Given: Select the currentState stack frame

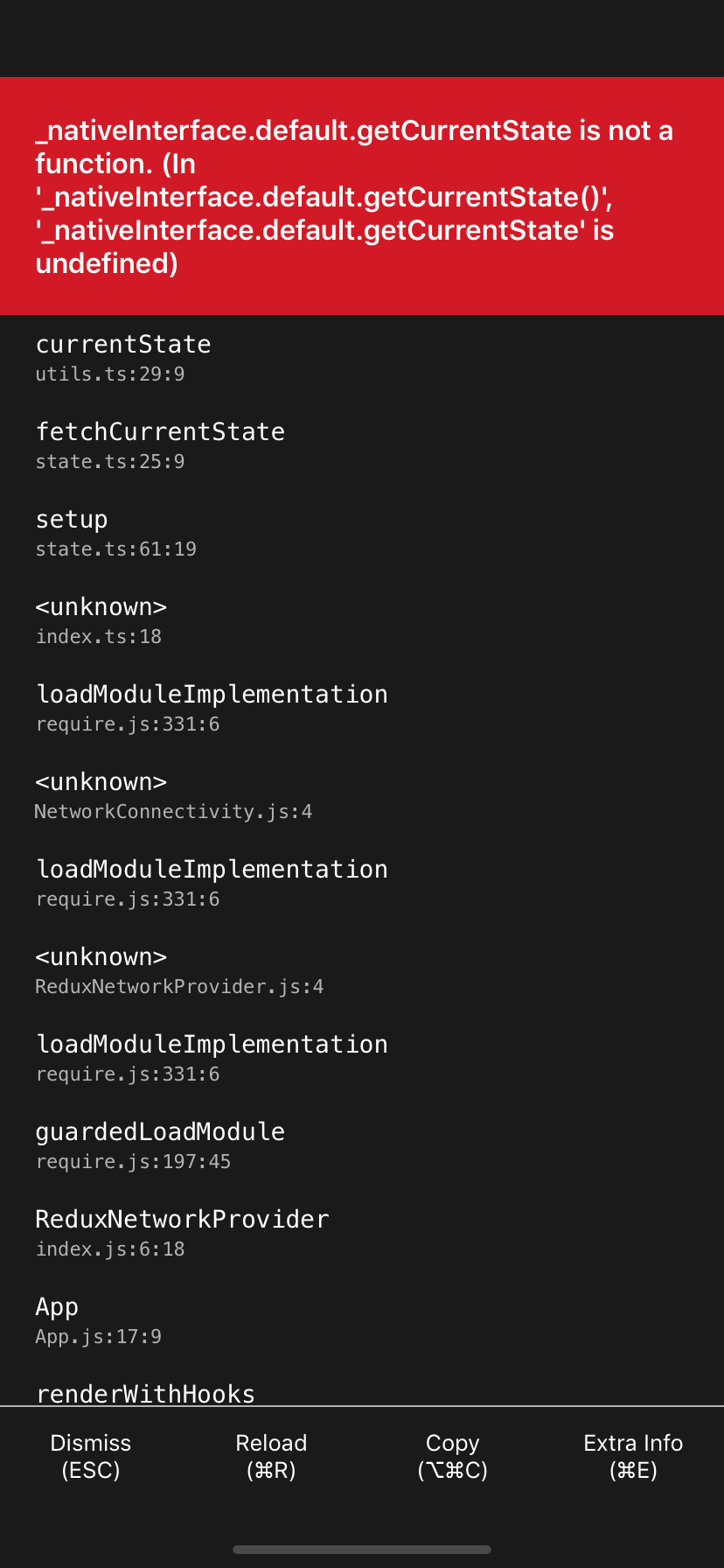Looking at the screenshot, I should click(122, 345).
